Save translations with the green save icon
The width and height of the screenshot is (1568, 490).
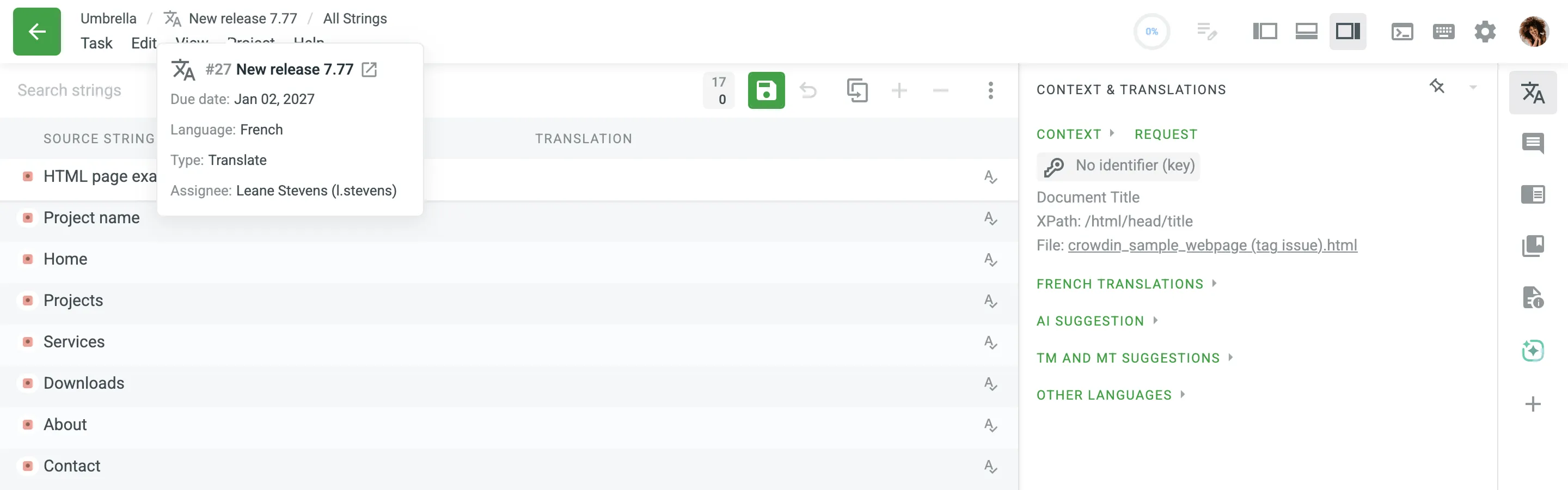tap(765, 91)
